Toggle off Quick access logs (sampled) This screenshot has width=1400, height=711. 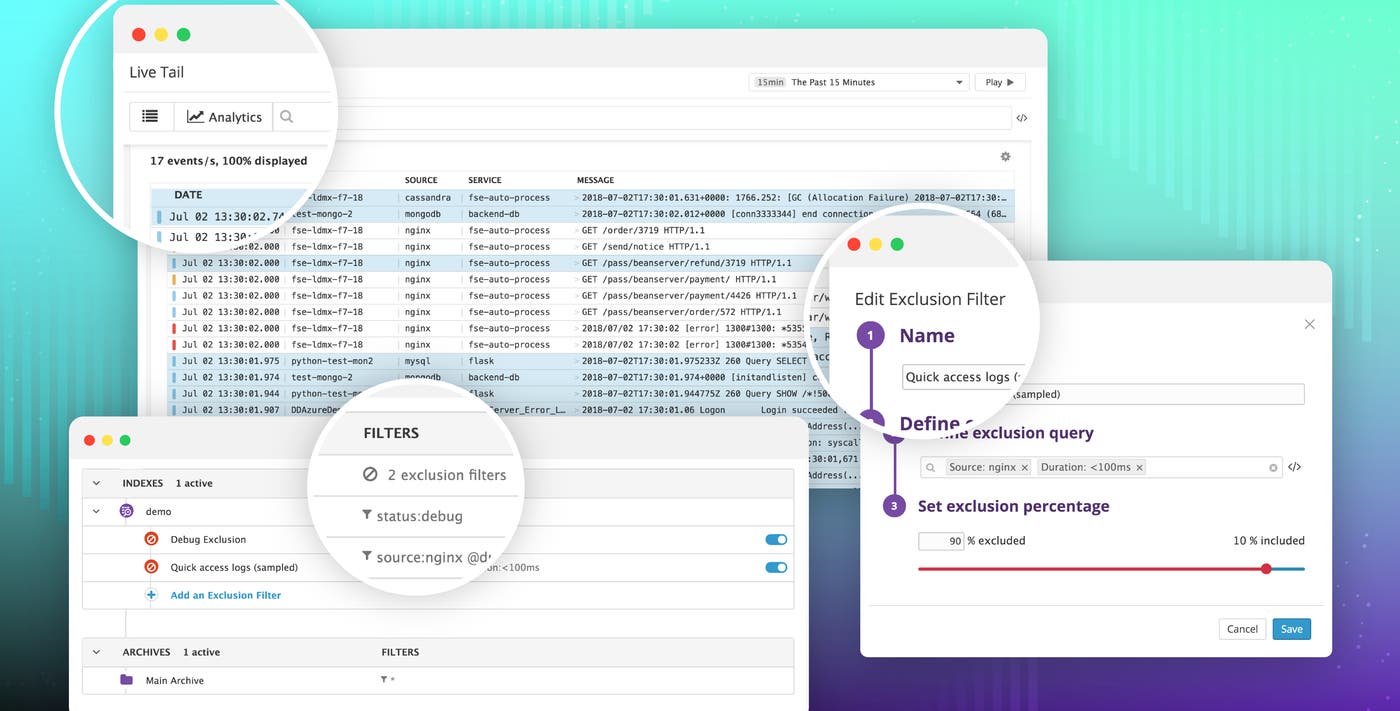pos(775,566)
